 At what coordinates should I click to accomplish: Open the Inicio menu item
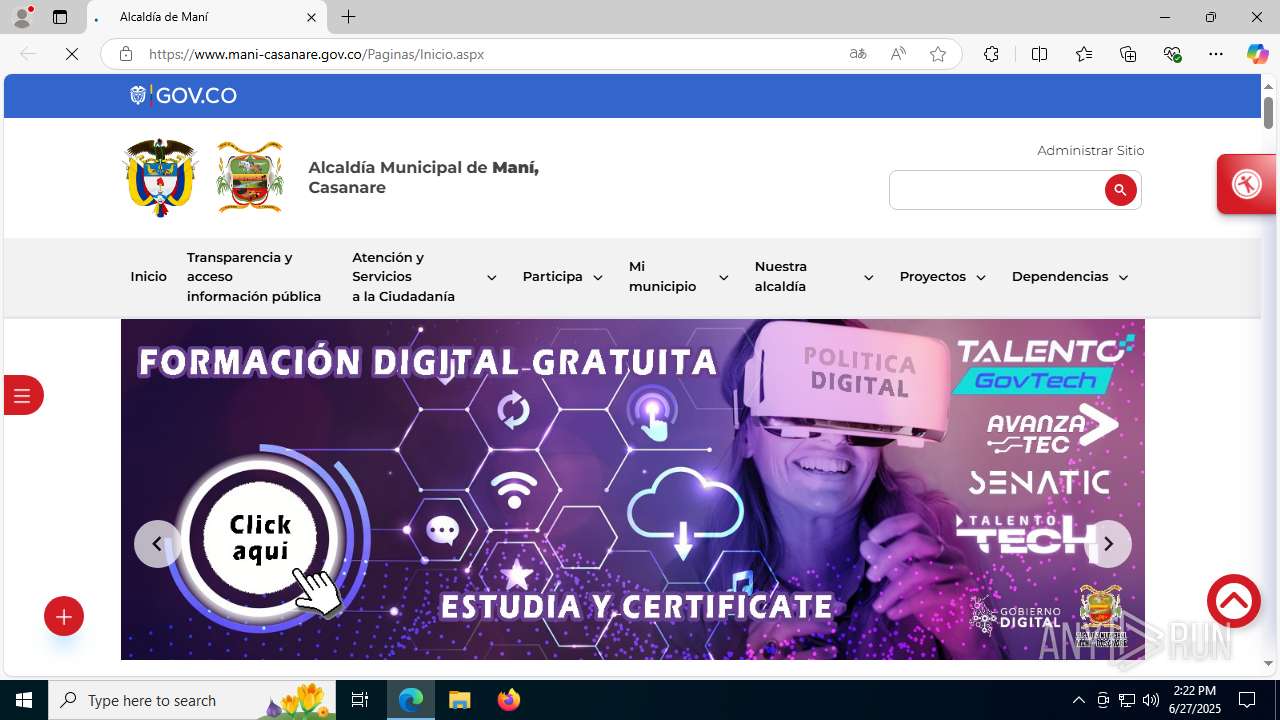[x=148, y=277]
